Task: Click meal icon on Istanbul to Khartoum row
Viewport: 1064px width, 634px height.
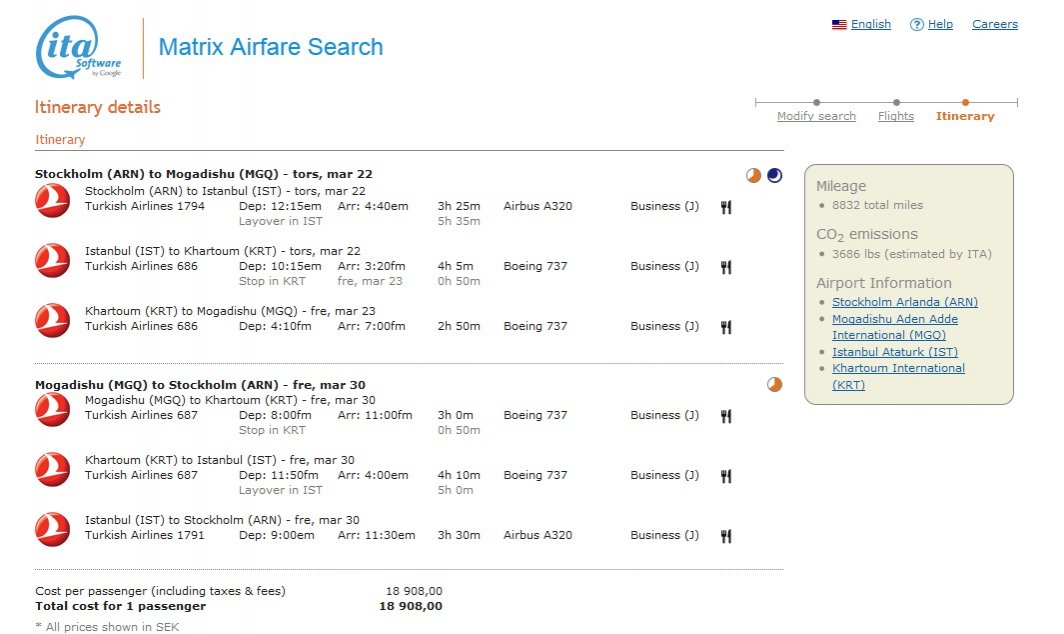Action: 726,267
